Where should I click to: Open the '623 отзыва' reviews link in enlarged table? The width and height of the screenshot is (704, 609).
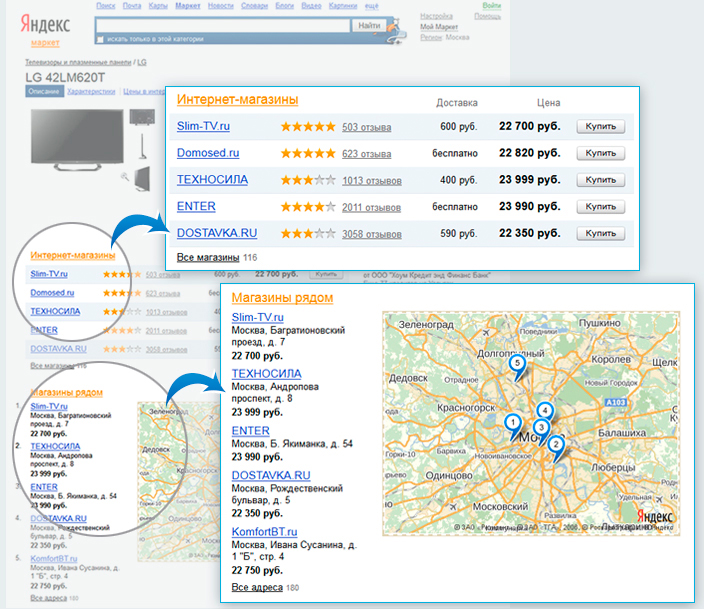click(x=366, y=154)
